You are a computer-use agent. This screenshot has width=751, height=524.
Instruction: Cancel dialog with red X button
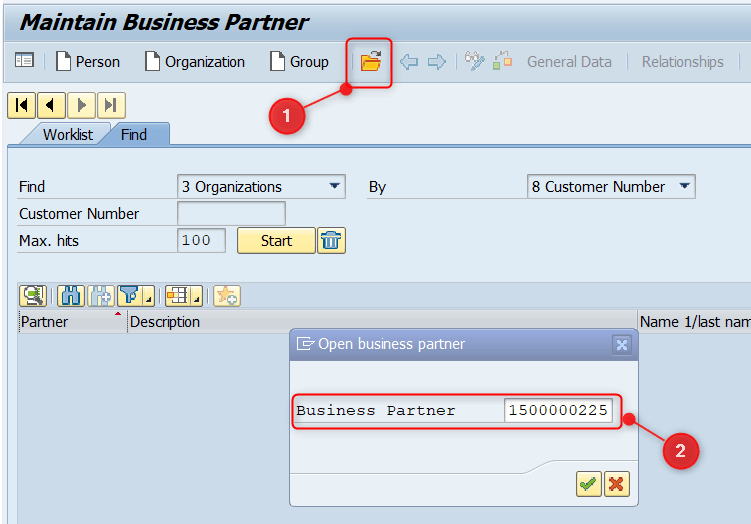pyautogui.click(x=616, y=484)
